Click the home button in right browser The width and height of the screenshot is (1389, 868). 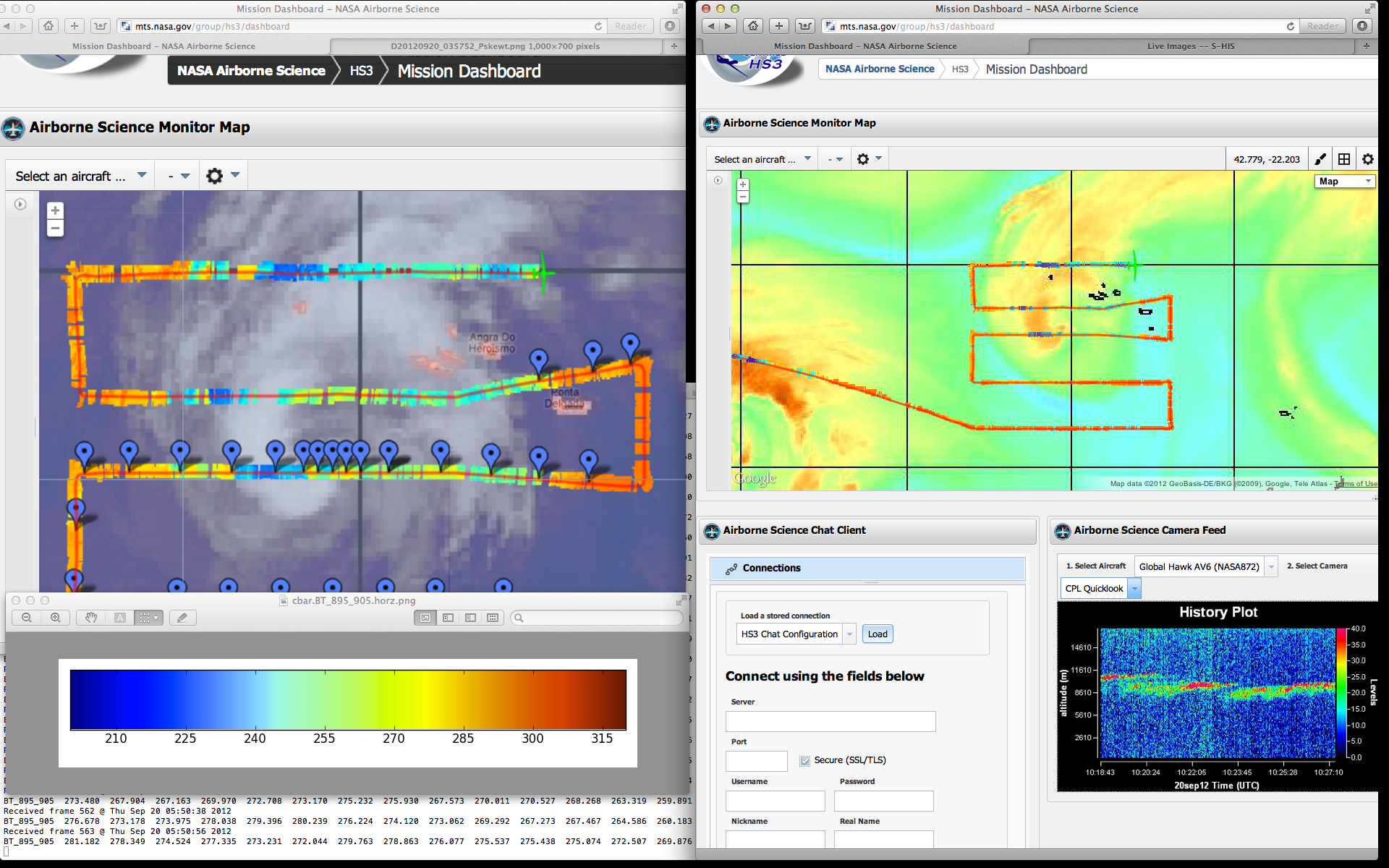coord(753,26)
